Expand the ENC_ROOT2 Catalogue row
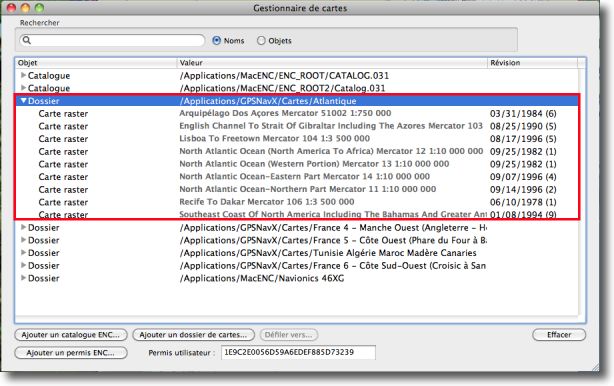The image size is (614, 386). pos(23,88)
